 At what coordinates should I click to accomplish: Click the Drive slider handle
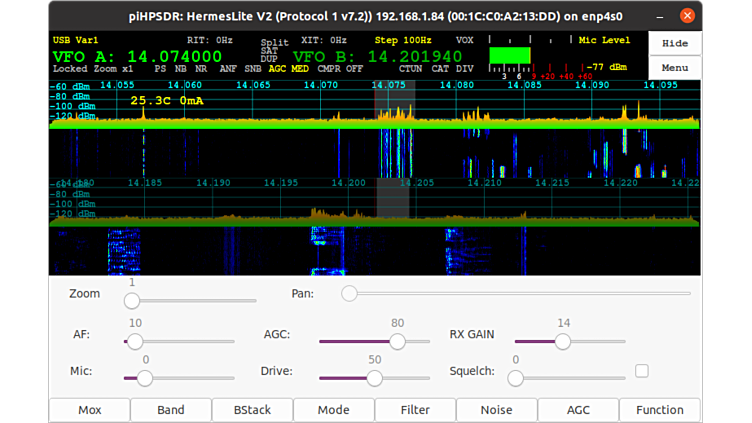pos(374,378)
